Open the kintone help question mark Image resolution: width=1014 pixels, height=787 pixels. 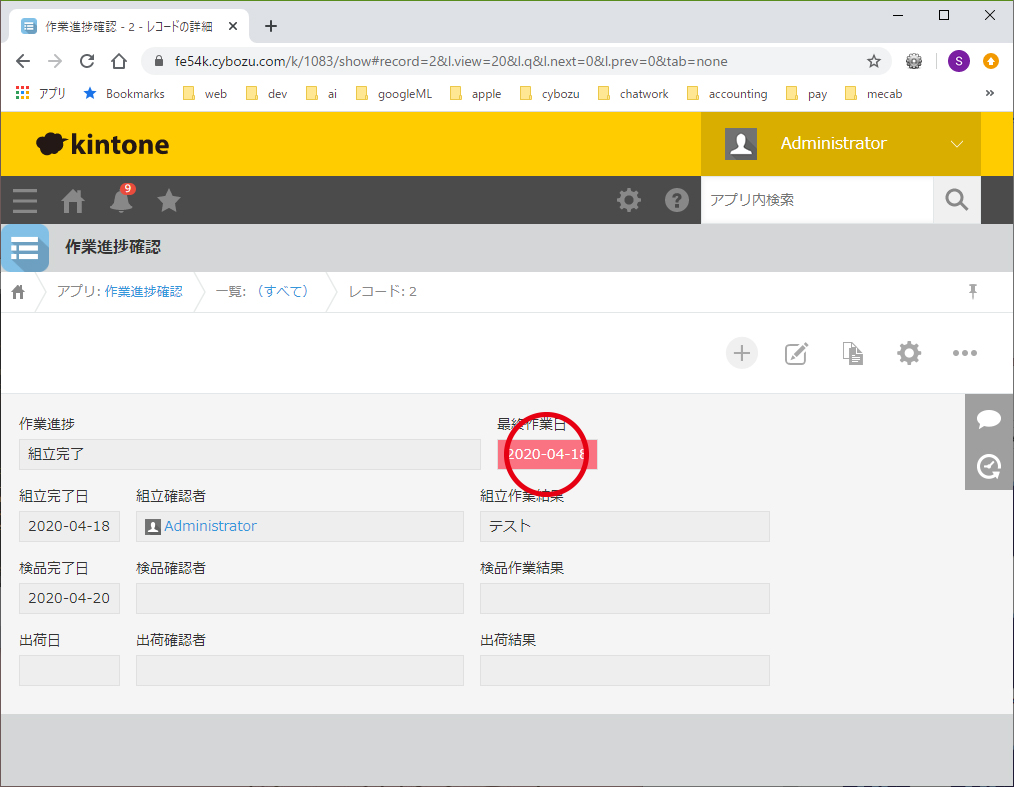coord(677,201)
